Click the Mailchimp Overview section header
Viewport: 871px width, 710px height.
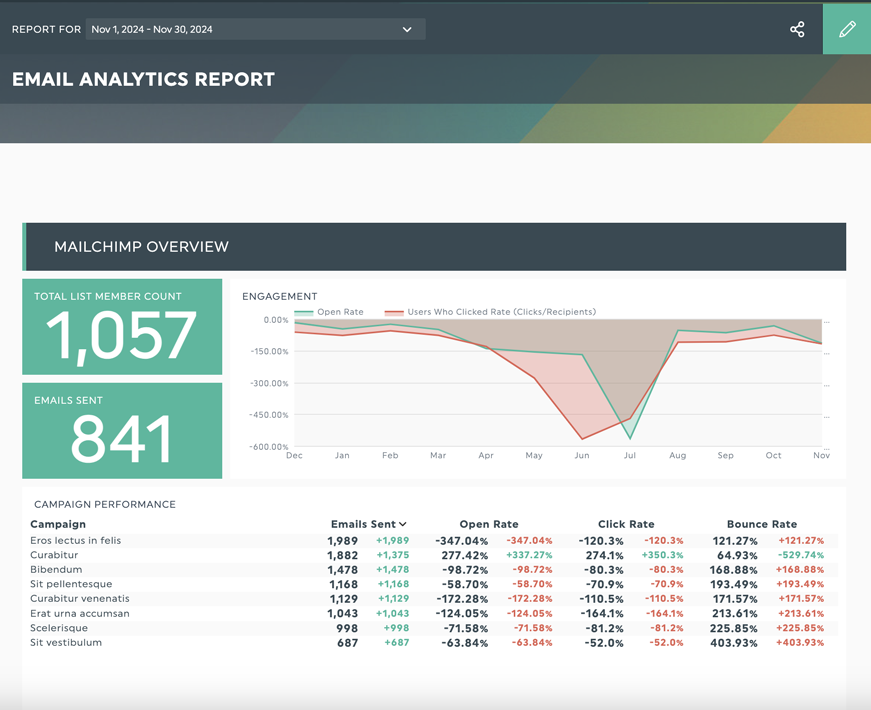point(141,247)
